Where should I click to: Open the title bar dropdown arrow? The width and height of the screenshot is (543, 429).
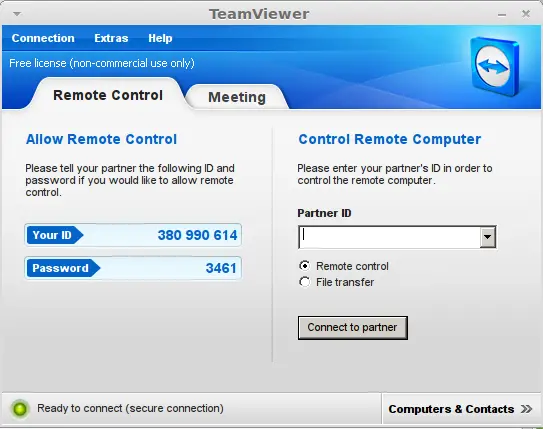17,14
